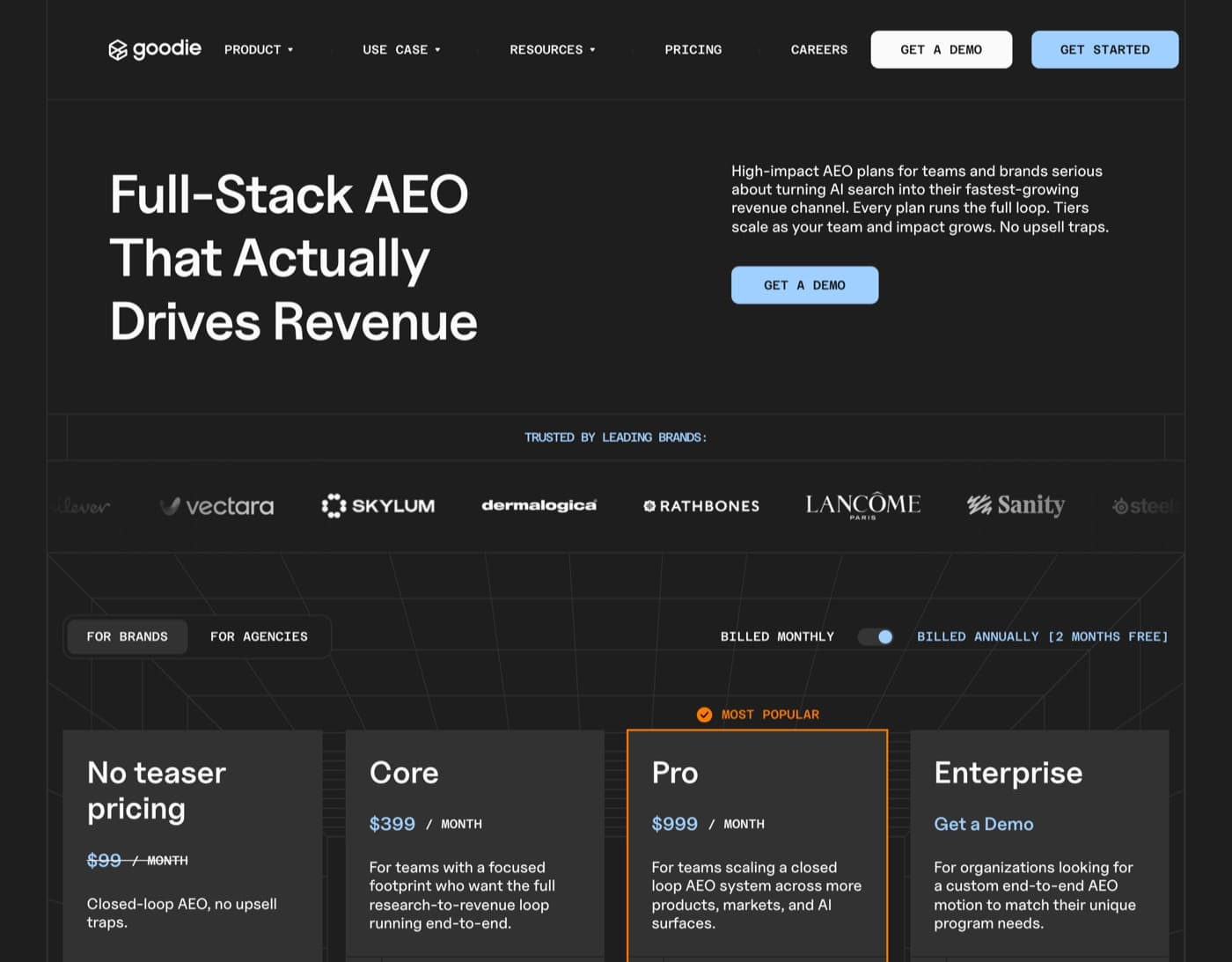Click the $999 Pro price
1232x962 pixels.
tap(674, 824)
